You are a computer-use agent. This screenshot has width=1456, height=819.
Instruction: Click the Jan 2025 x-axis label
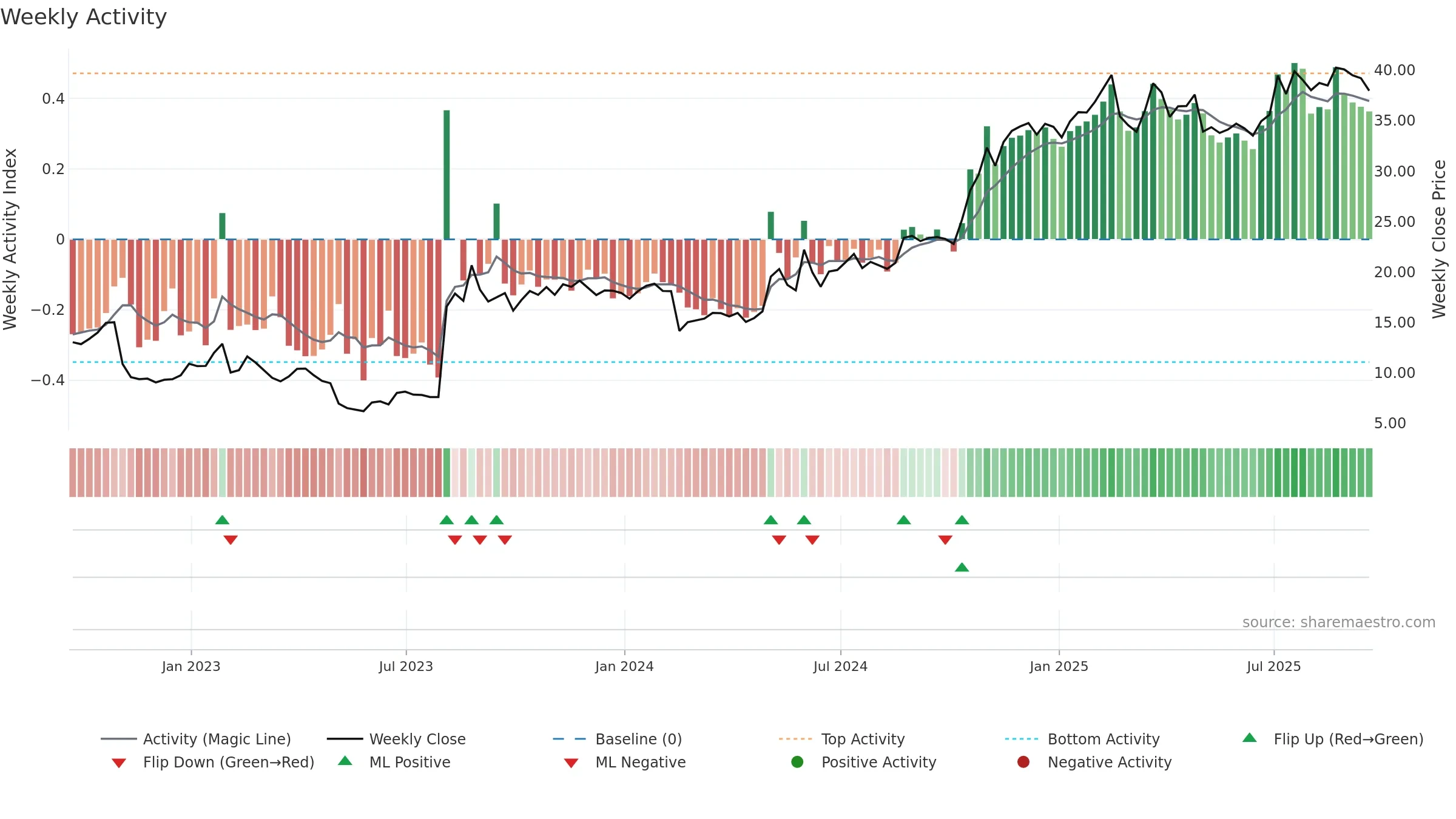1059,667
